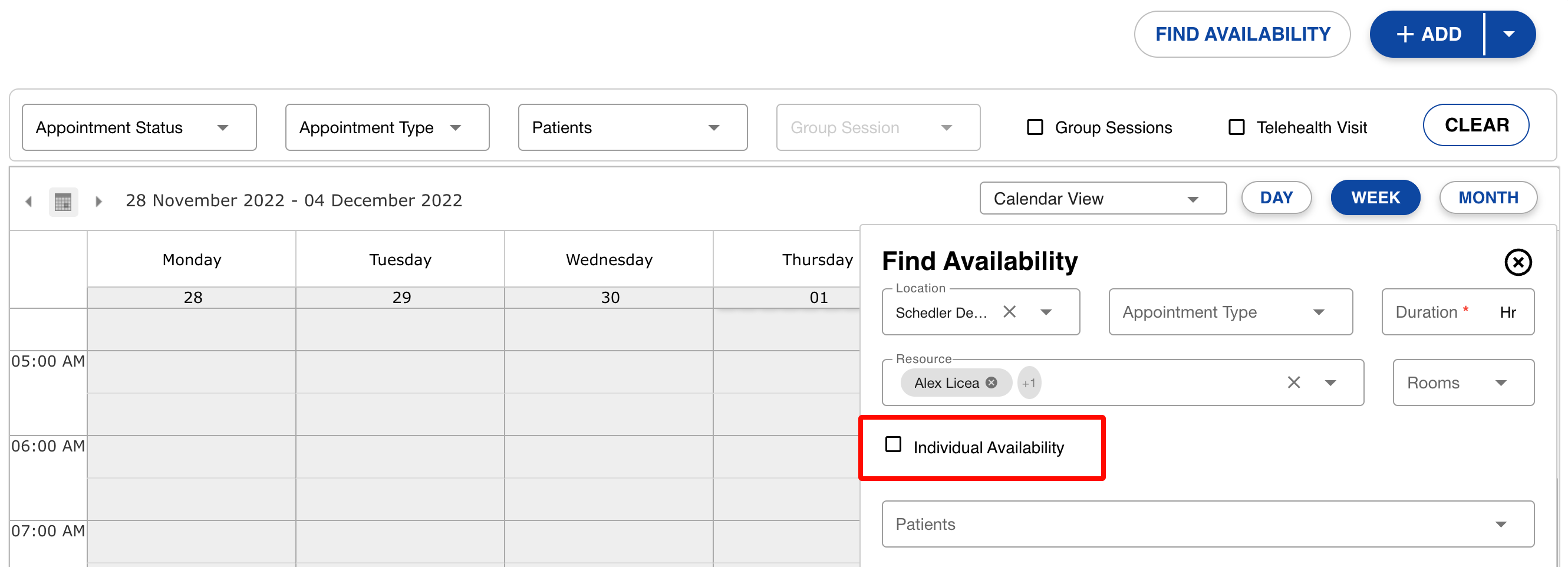Click the Duration input field

1442,312
